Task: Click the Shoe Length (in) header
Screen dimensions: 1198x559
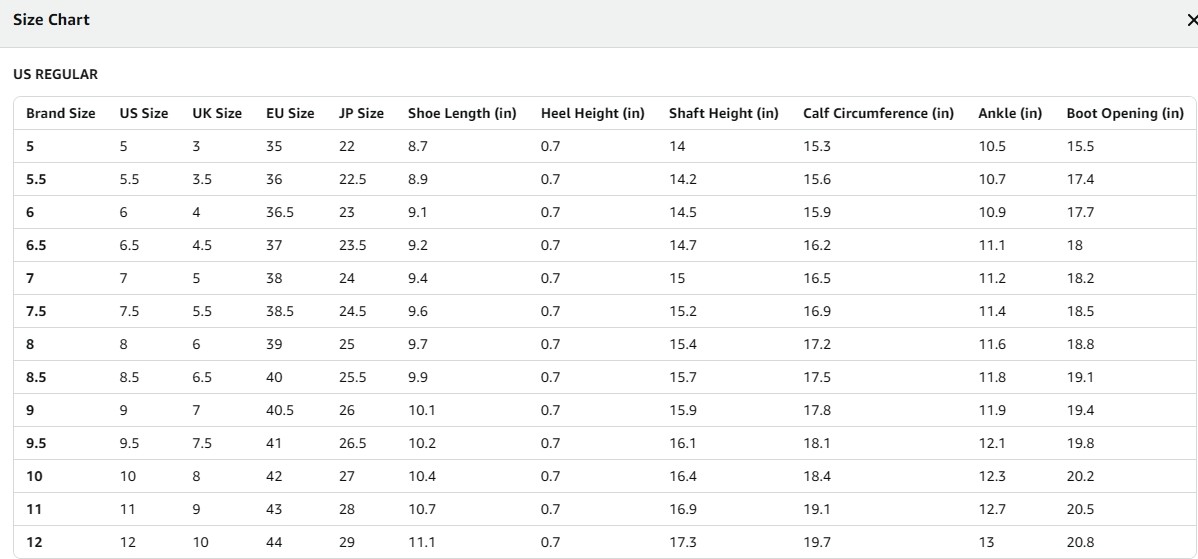Action: pos(462,113)
